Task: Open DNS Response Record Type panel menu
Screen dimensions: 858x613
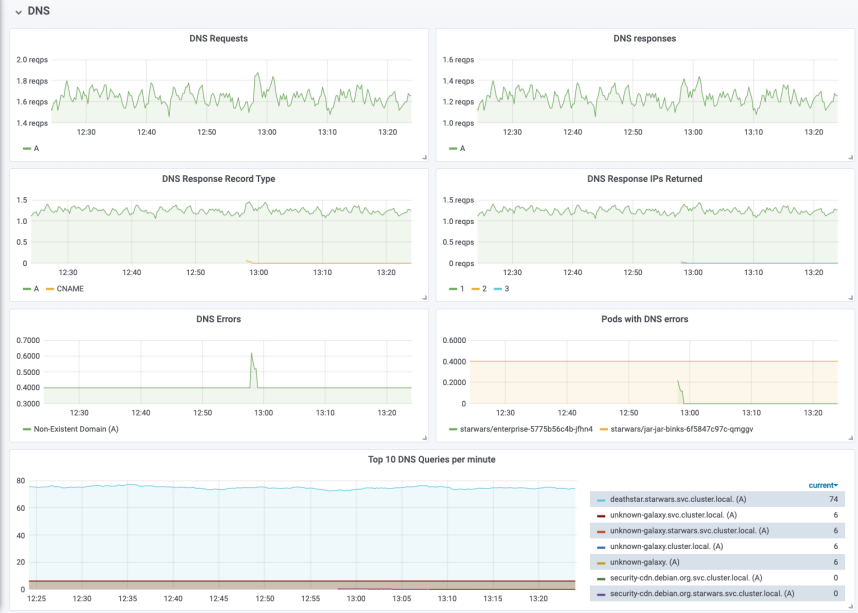Action: [x=218, y=178]
